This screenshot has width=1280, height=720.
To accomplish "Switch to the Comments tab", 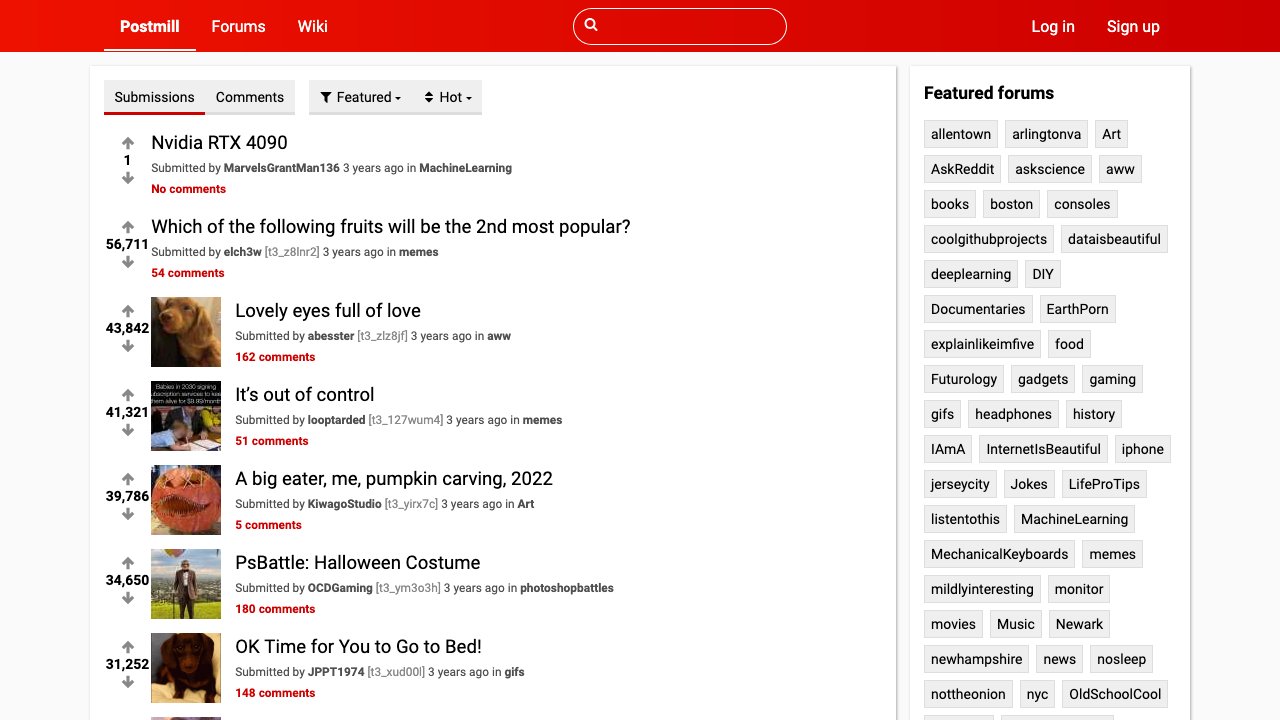I will 250,97.
